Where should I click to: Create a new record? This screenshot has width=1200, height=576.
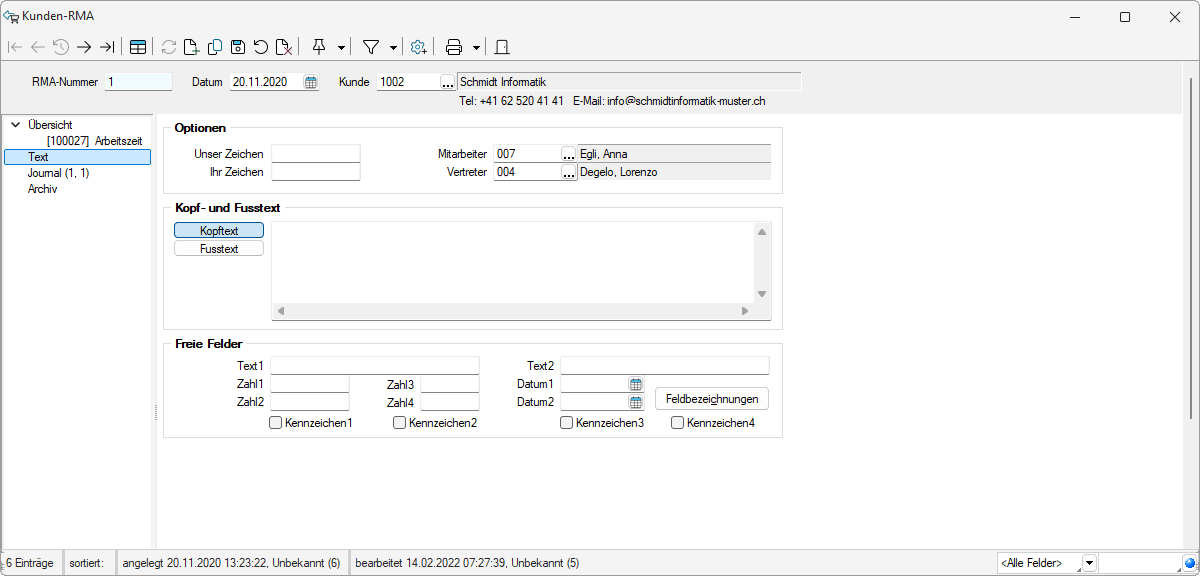tap(192, 47)
